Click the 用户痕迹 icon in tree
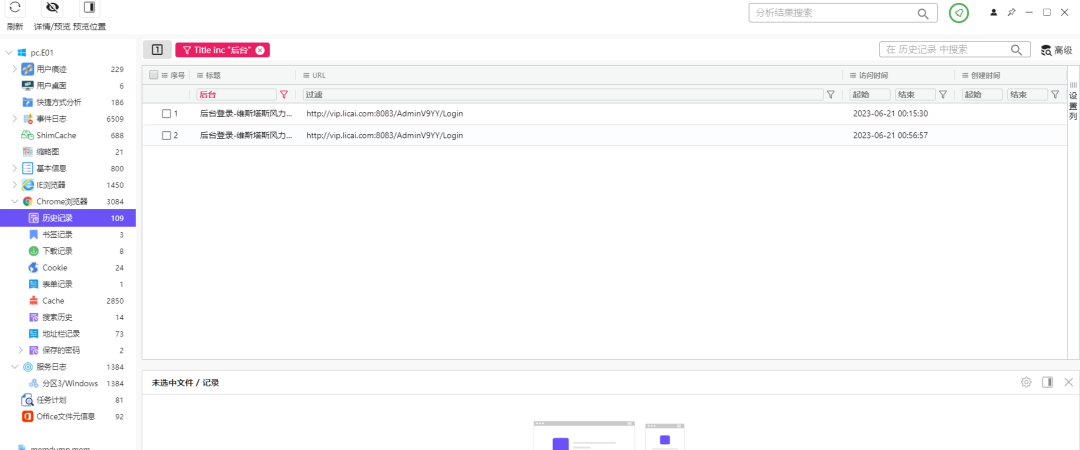Viewport: 1080px width, 450px height. point(28,69)
